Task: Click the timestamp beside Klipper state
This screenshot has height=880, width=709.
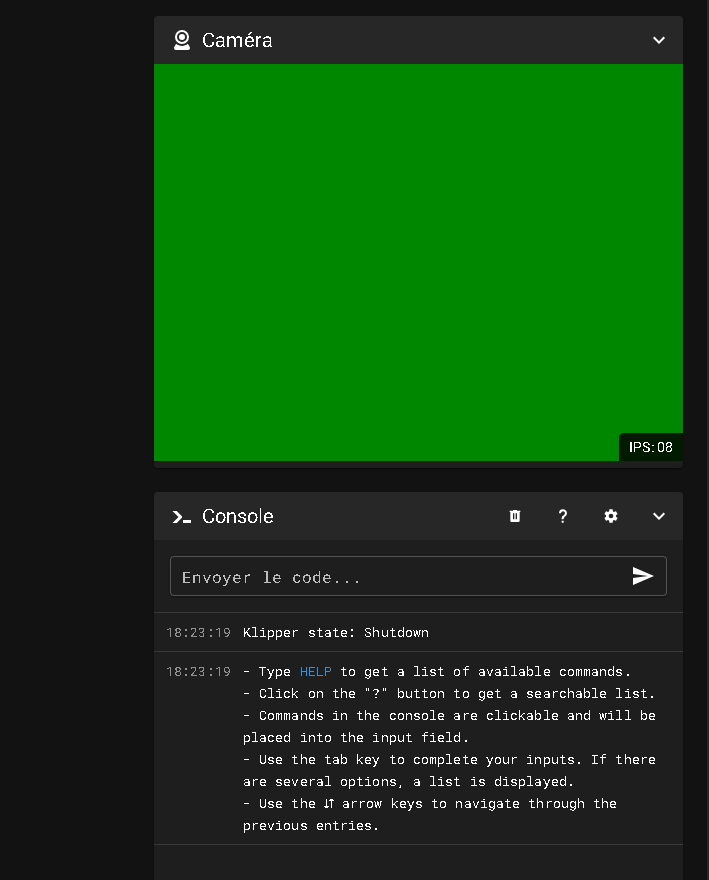Action: point(198,632)
